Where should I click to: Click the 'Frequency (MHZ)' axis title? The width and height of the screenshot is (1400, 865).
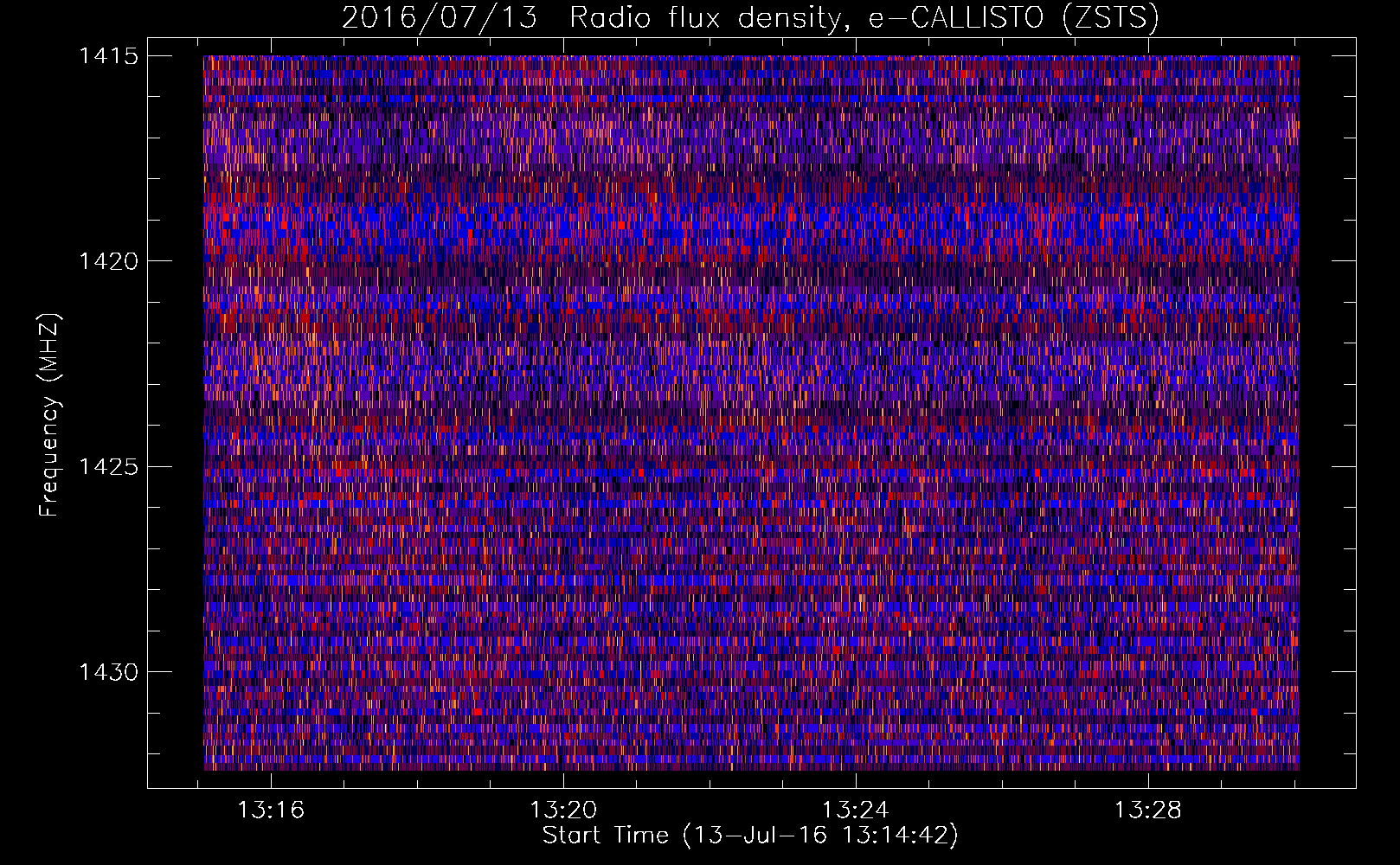(x=50, y=415)
